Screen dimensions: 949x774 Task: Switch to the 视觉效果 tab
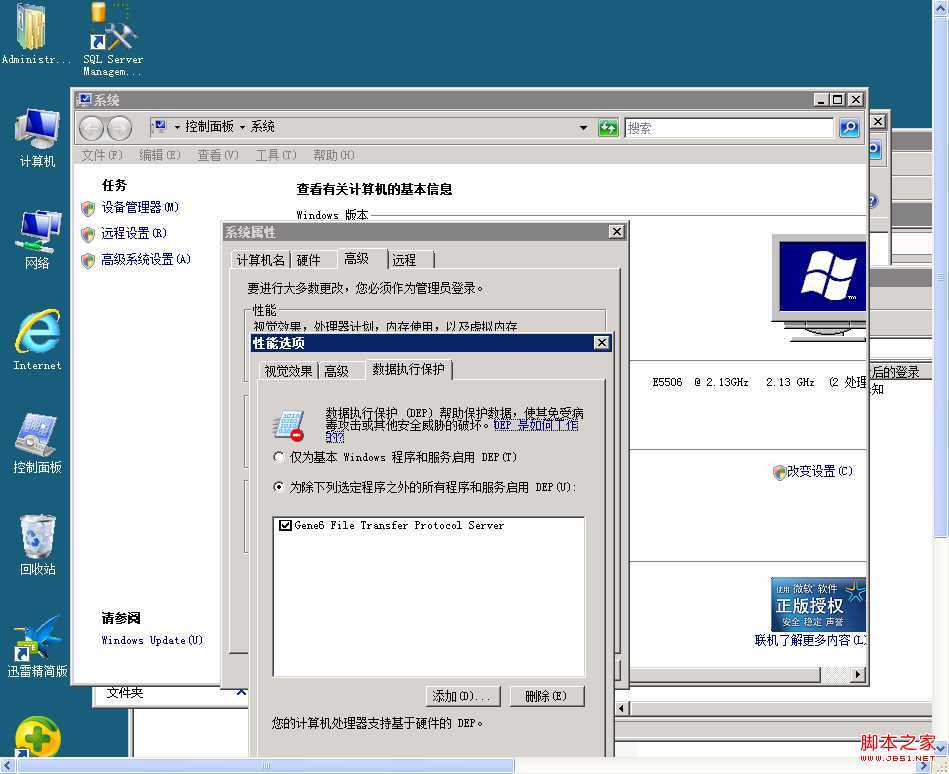tap(287, 370)
